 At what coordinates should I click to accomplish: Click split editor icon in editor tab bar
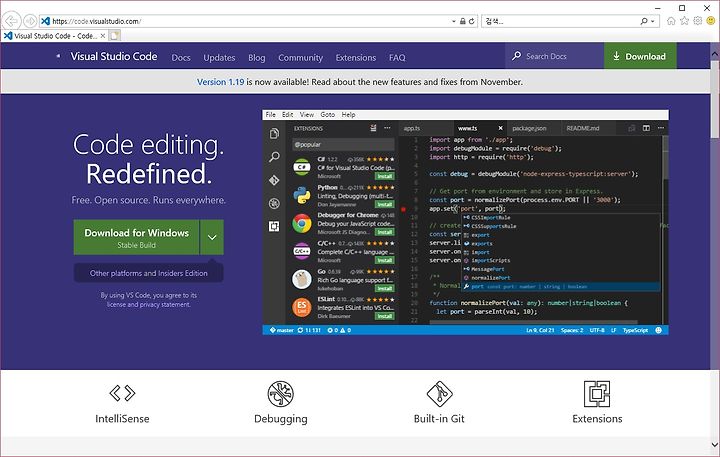pos(646,128)
